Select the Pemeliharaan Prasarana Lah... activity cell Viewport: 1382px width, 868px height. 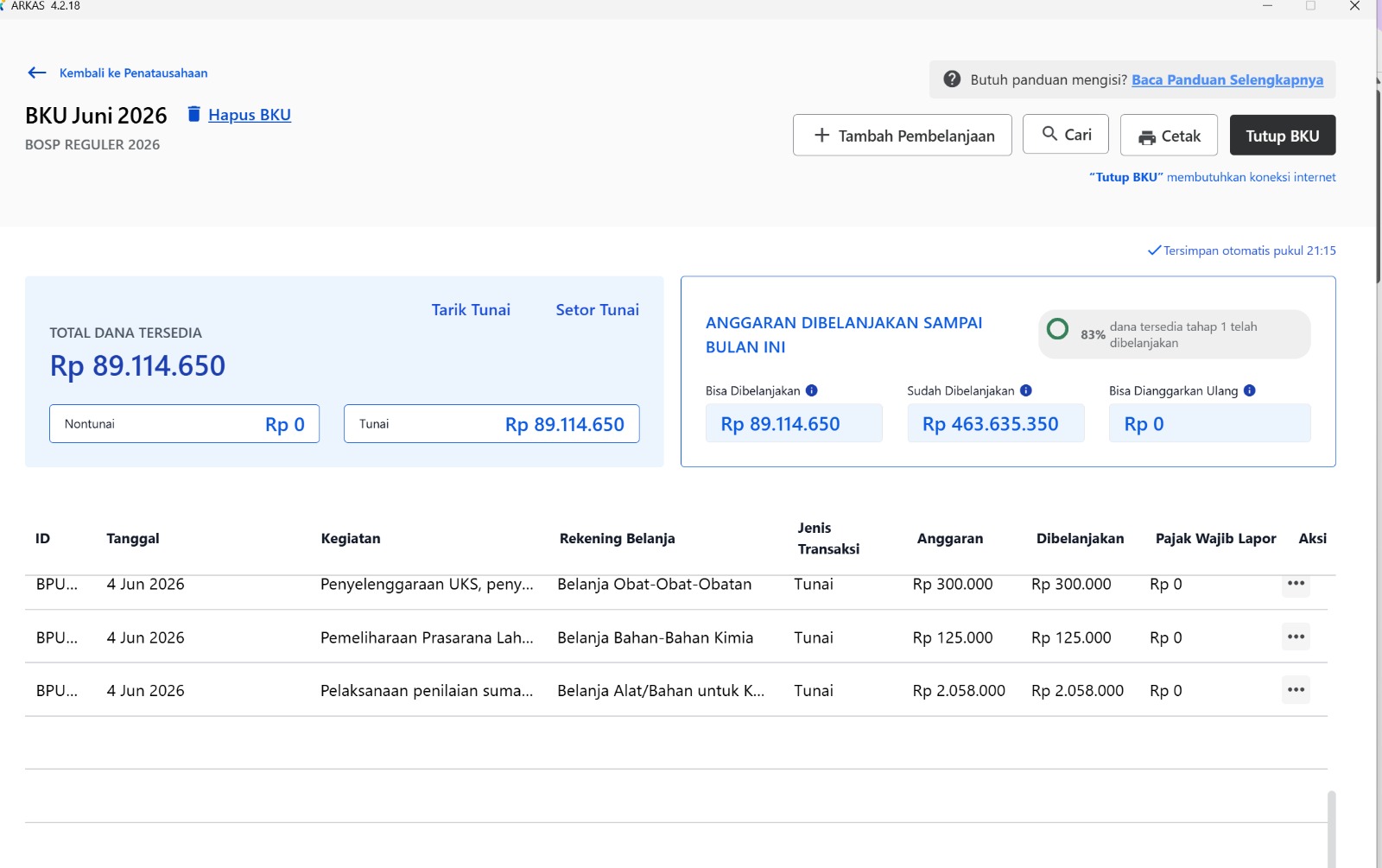[427, 637]
